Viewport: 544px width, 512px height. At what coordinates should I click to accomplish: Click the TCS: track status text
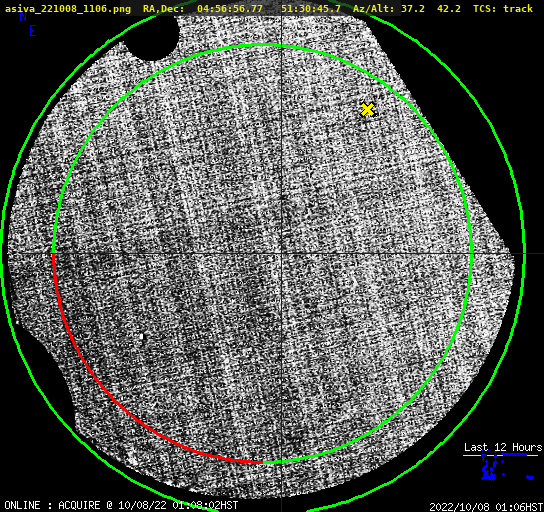(503, 9)
